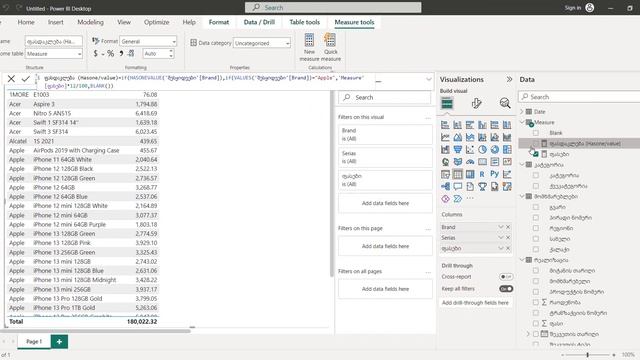Choose the pie chart visual
The height and width of the screenshot is (360, 640).
(x=482, y=150)
